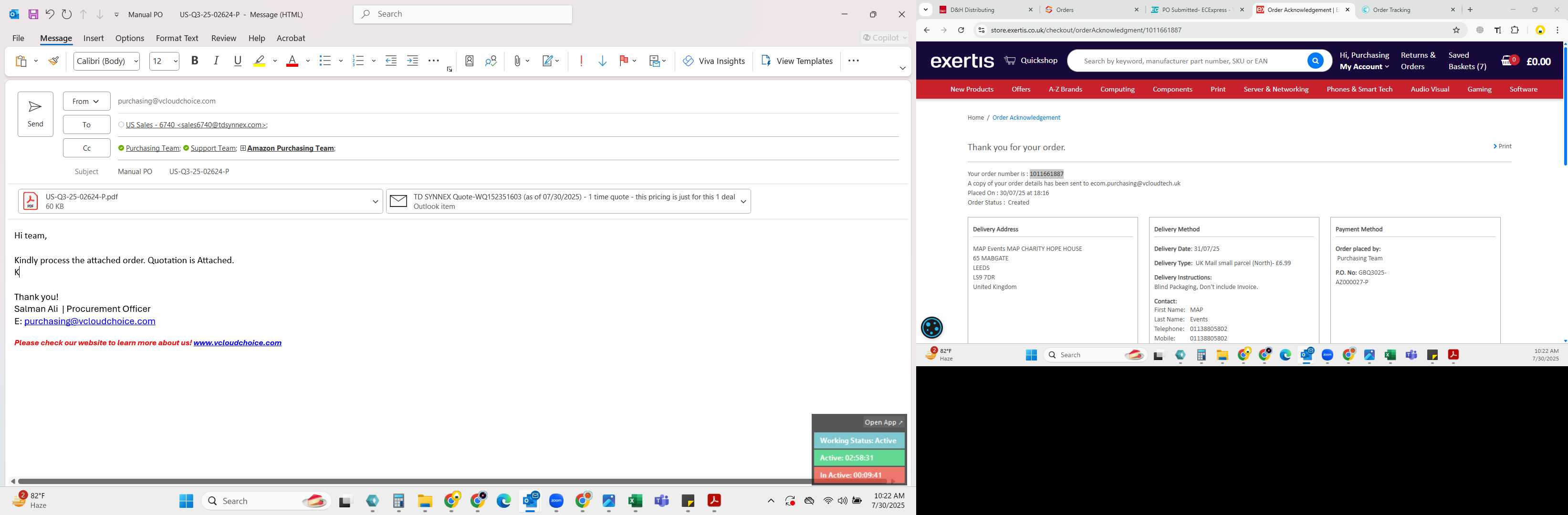Click the Subject field text
The width and height of the screenshot is (1568, 515).
(x=174, y=172)
